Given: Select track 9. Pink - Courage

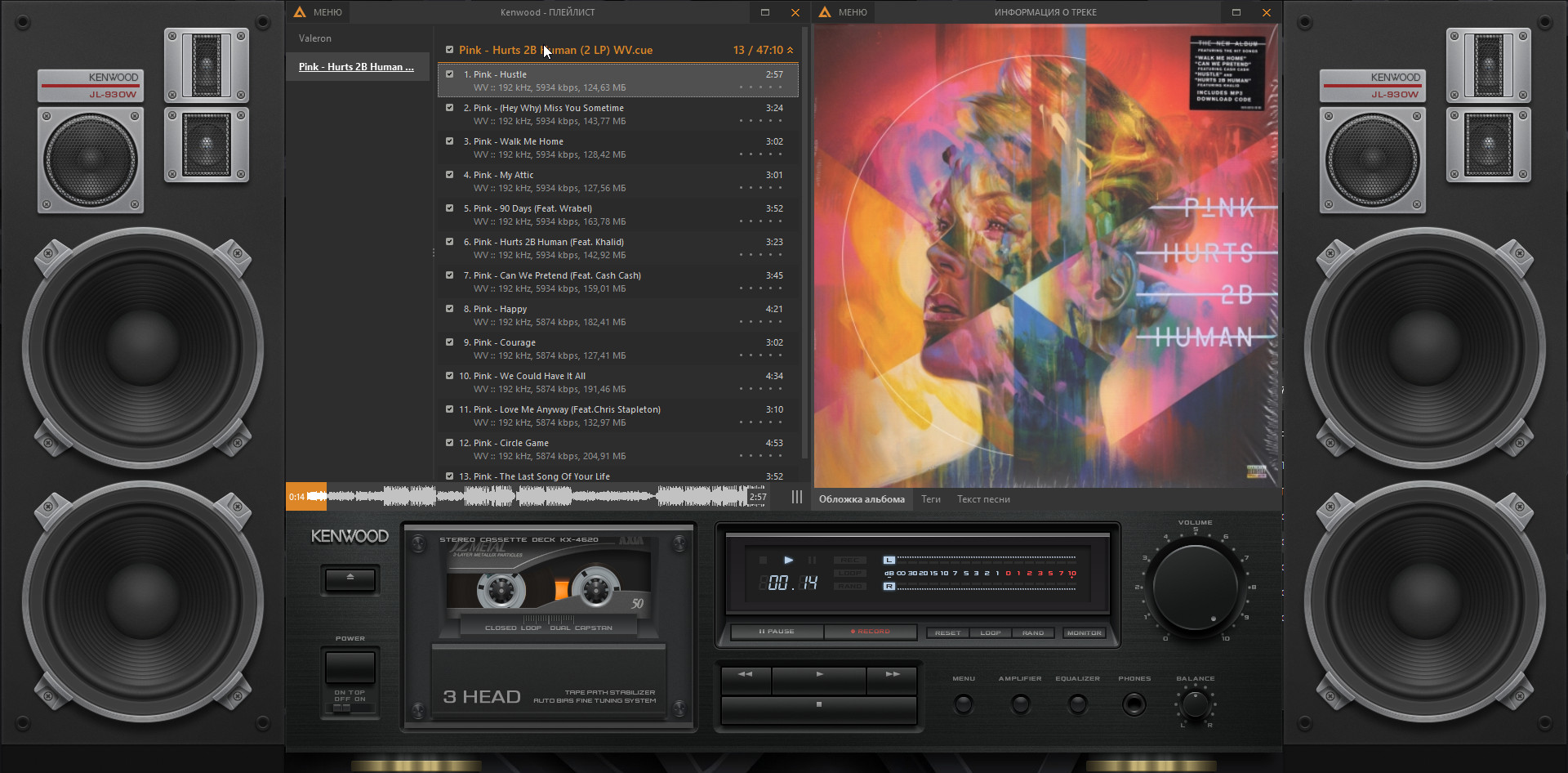Looking at the screenshot, I should [x=618, y=349].
